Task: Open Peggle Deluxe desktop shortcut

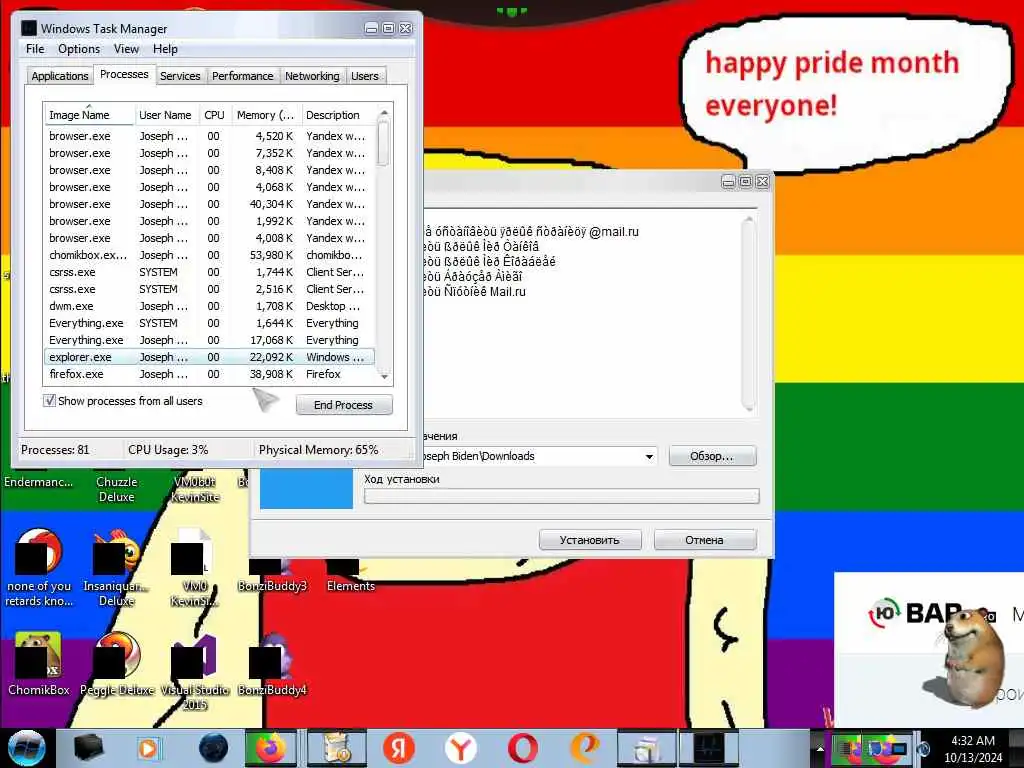Action: (x=117, y=664)
